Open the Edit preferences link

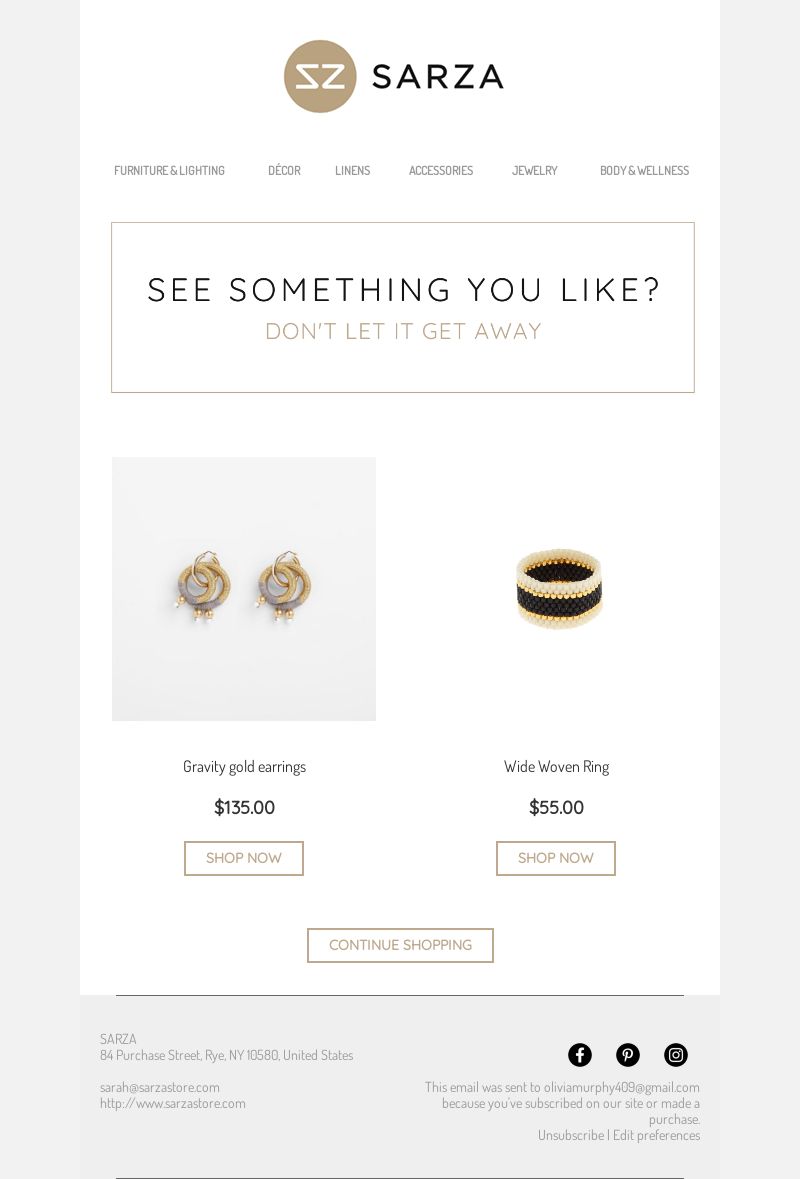click(x=656, y=1135)
